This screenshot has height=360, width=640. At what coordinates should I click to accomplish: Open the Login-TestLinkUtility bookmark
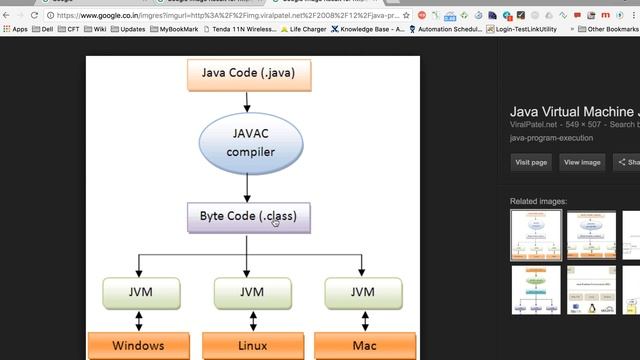[x=522, y=29]
